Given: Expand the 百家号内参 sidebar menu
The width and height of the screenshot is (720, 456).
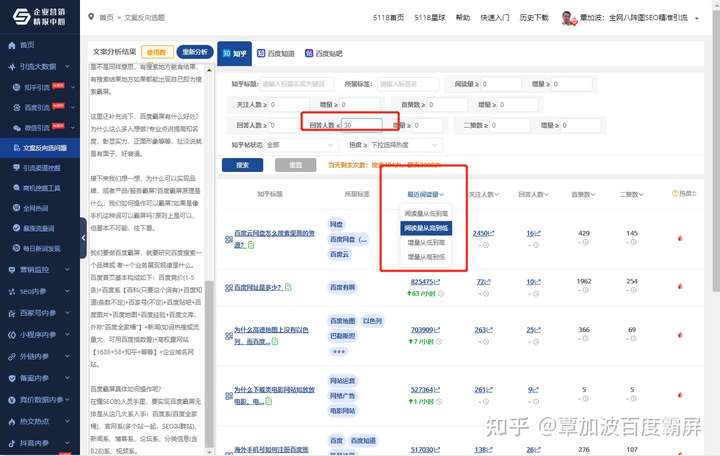Looking at the screenshot, I should point(40,313).
